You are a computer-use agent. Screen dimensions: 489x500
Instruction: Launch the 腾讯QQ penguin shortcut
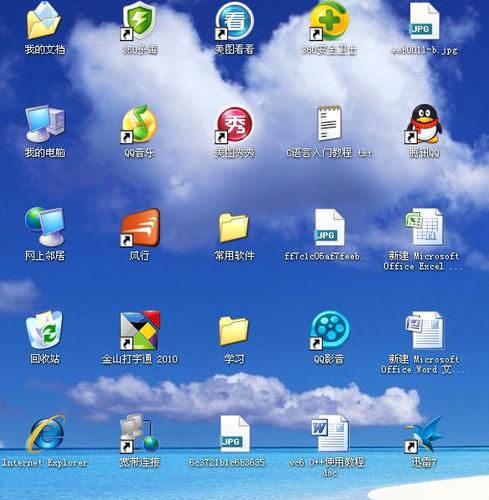pos(424,124)
